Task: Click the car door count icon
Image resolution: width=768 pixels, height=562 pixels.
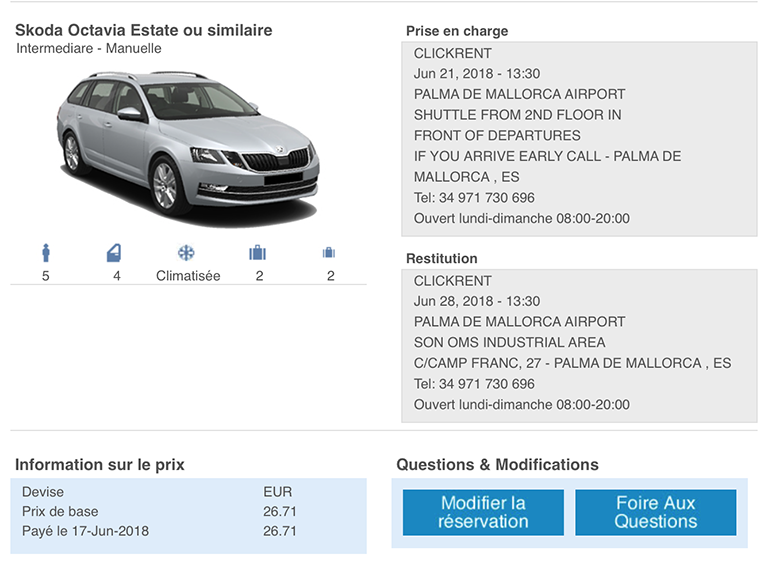Action: pyautogui.click(x=114, y=253)
